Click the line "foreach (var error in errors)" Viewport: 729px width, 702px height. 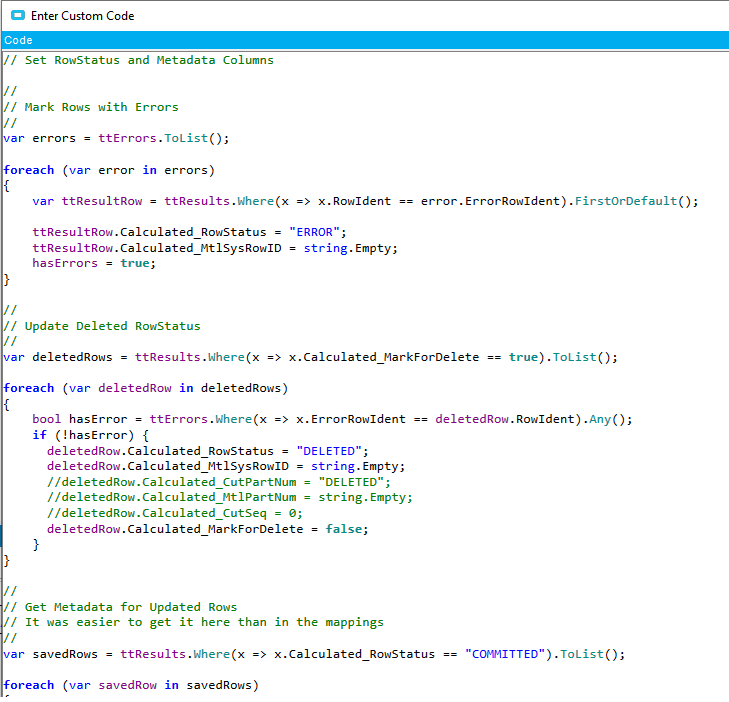[x=109, y=170]
